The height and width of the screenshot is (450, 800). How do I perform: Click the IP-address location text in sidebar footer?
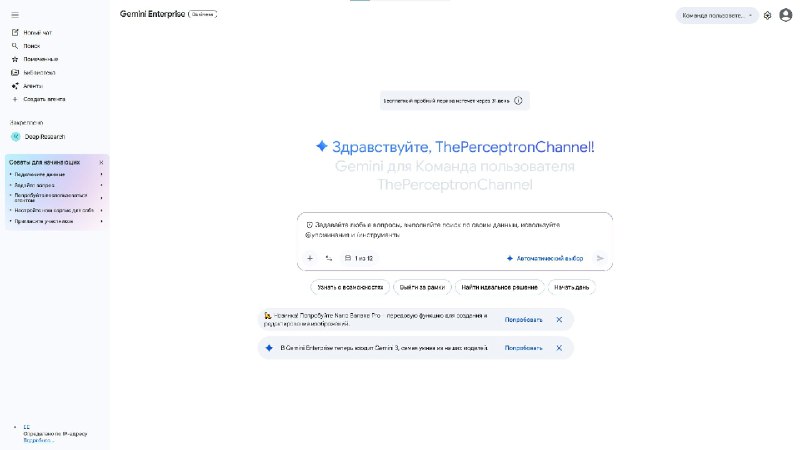tap(55, 434)
